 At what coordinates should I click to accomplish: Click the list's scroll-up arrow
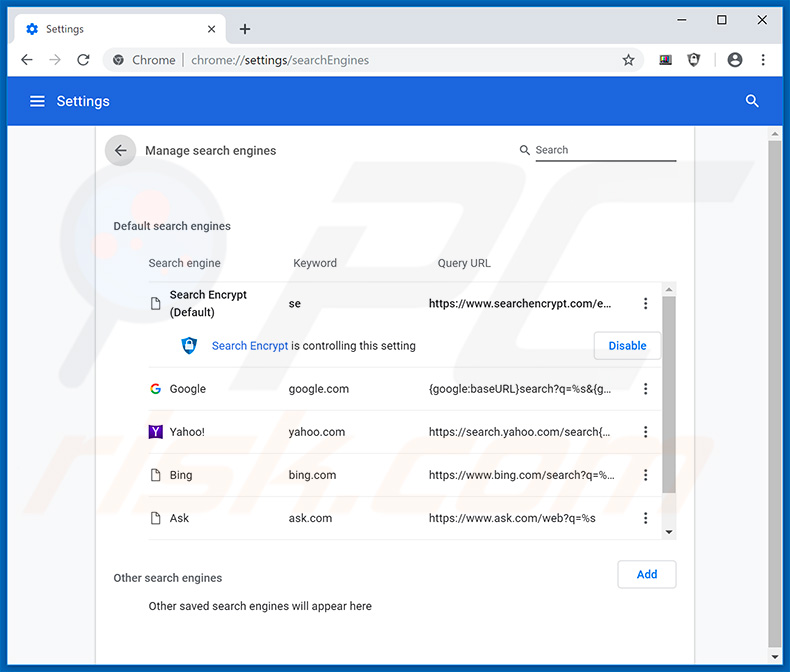click(669, 290)
